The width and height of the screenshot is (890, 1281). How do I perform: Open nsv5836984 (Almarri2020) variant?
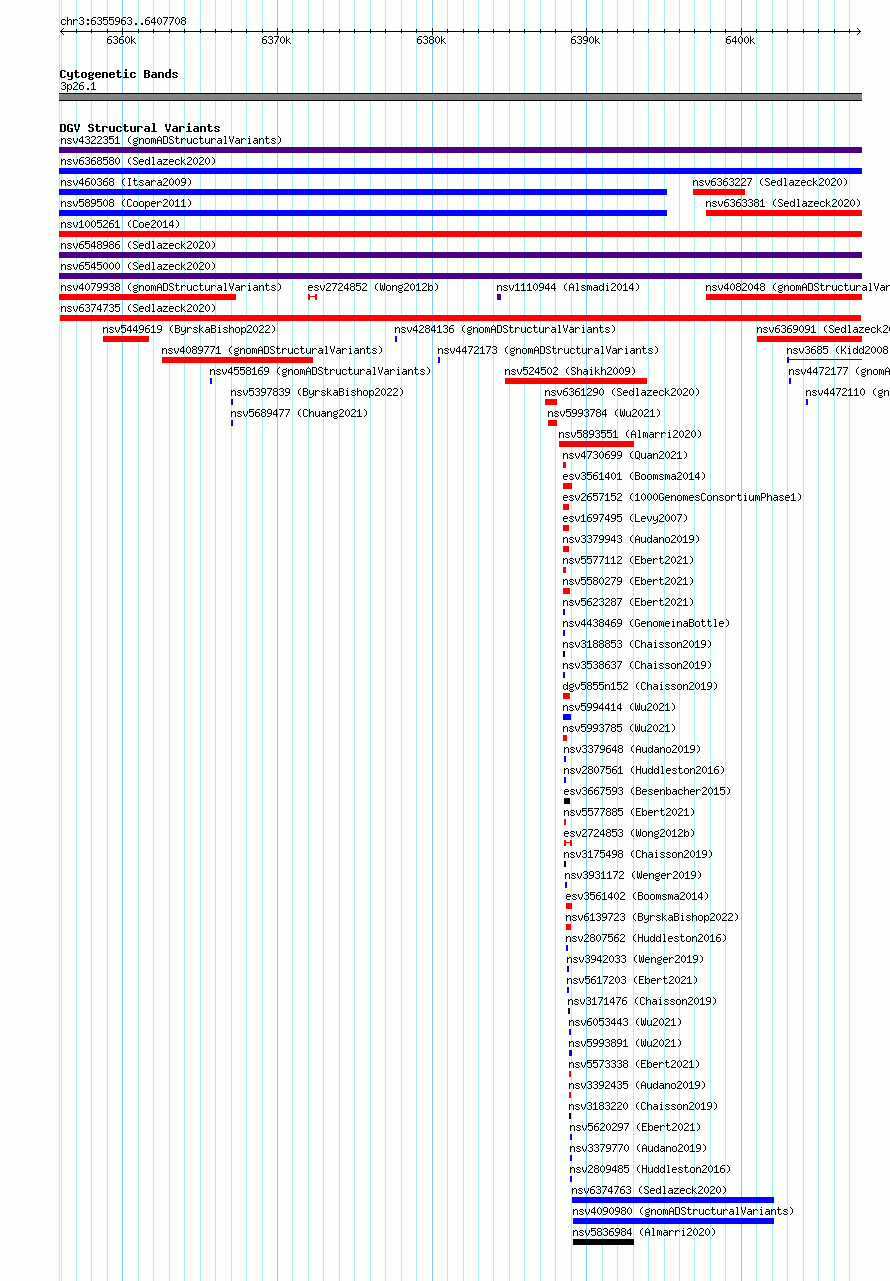644,1232
